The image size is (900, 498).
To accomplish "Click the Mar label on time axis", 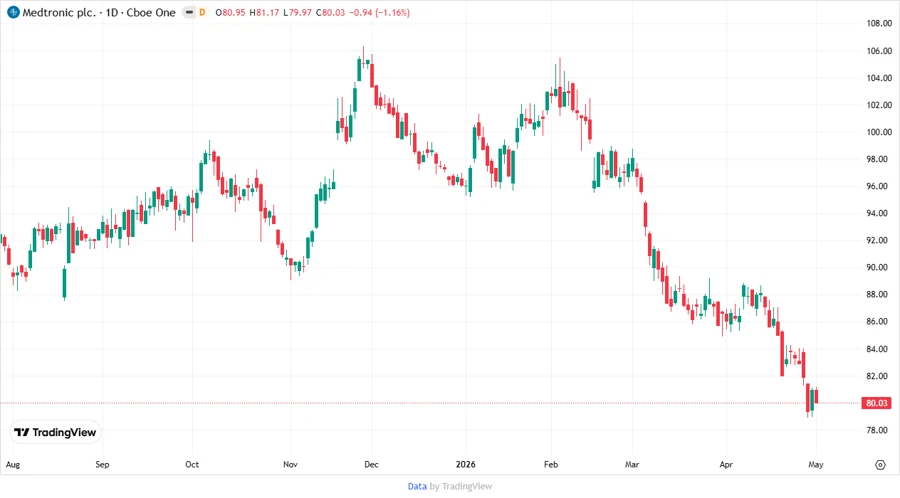I will [632, 465].
